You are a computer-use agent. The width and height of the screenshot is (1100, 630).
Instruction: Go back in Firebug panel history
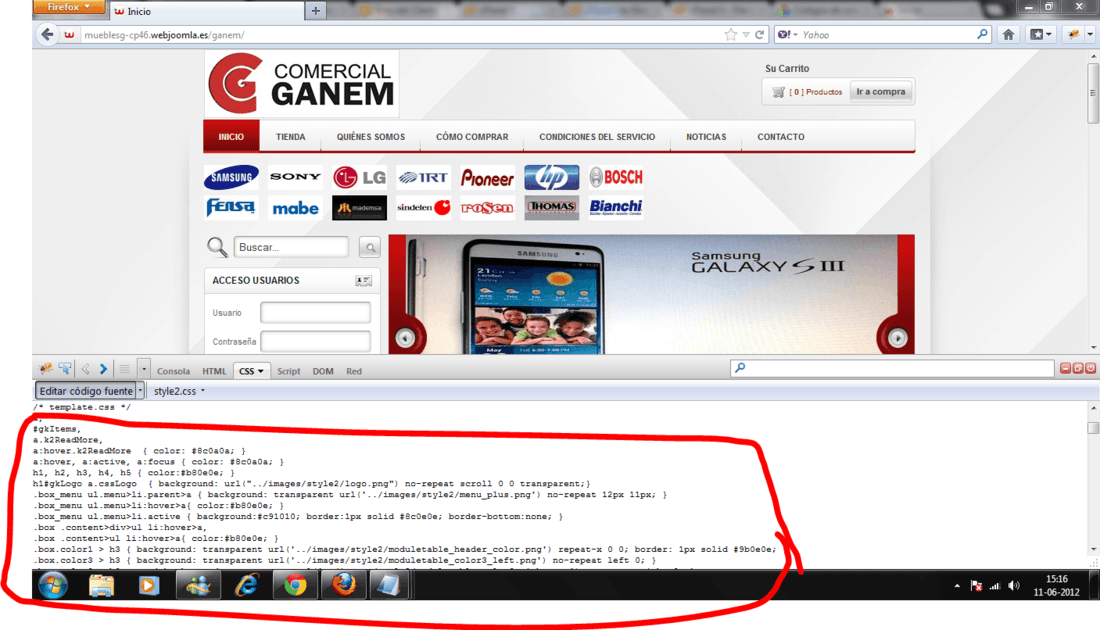point(86,369)
